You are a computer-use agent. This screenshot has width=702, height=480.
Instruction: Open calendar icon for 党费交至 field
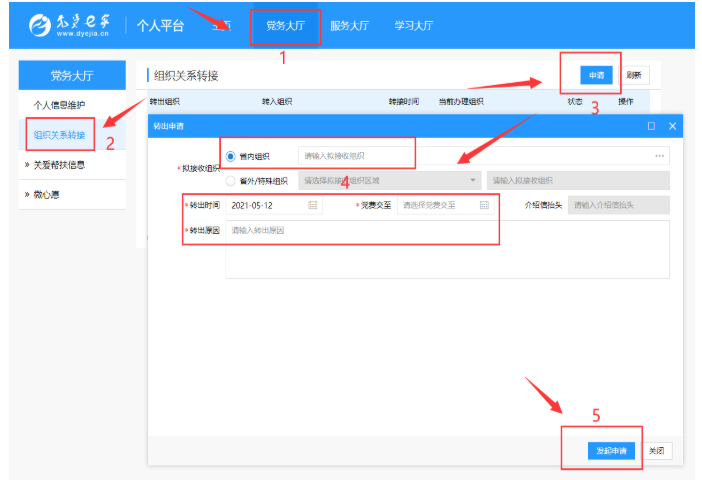[484, 205]
